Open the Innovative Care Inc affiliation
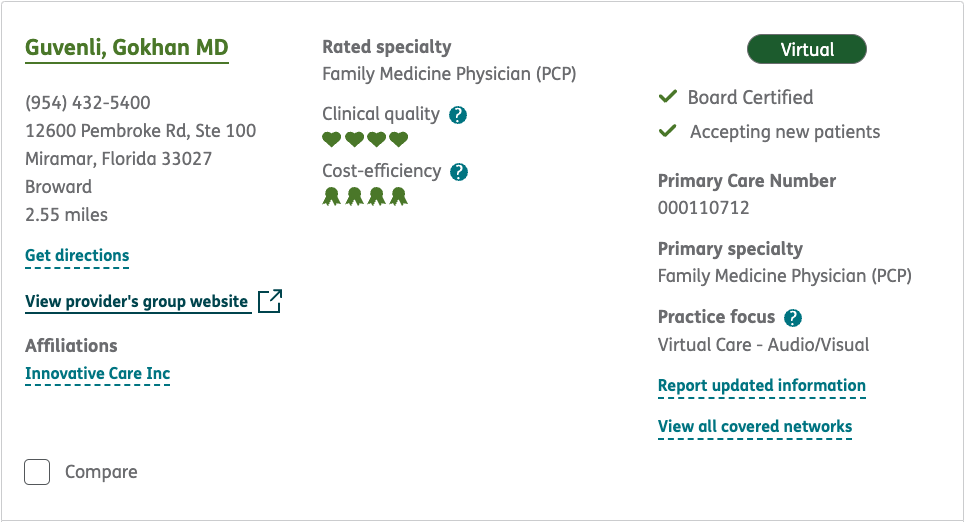This screenshot has width=965, height=522. tap(97, 374)
